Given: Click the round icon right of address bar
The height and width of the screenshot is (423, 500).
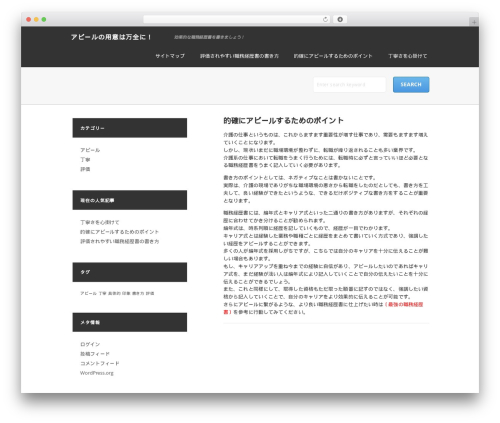Looking at the screenshot, I should tap(340, 19).
